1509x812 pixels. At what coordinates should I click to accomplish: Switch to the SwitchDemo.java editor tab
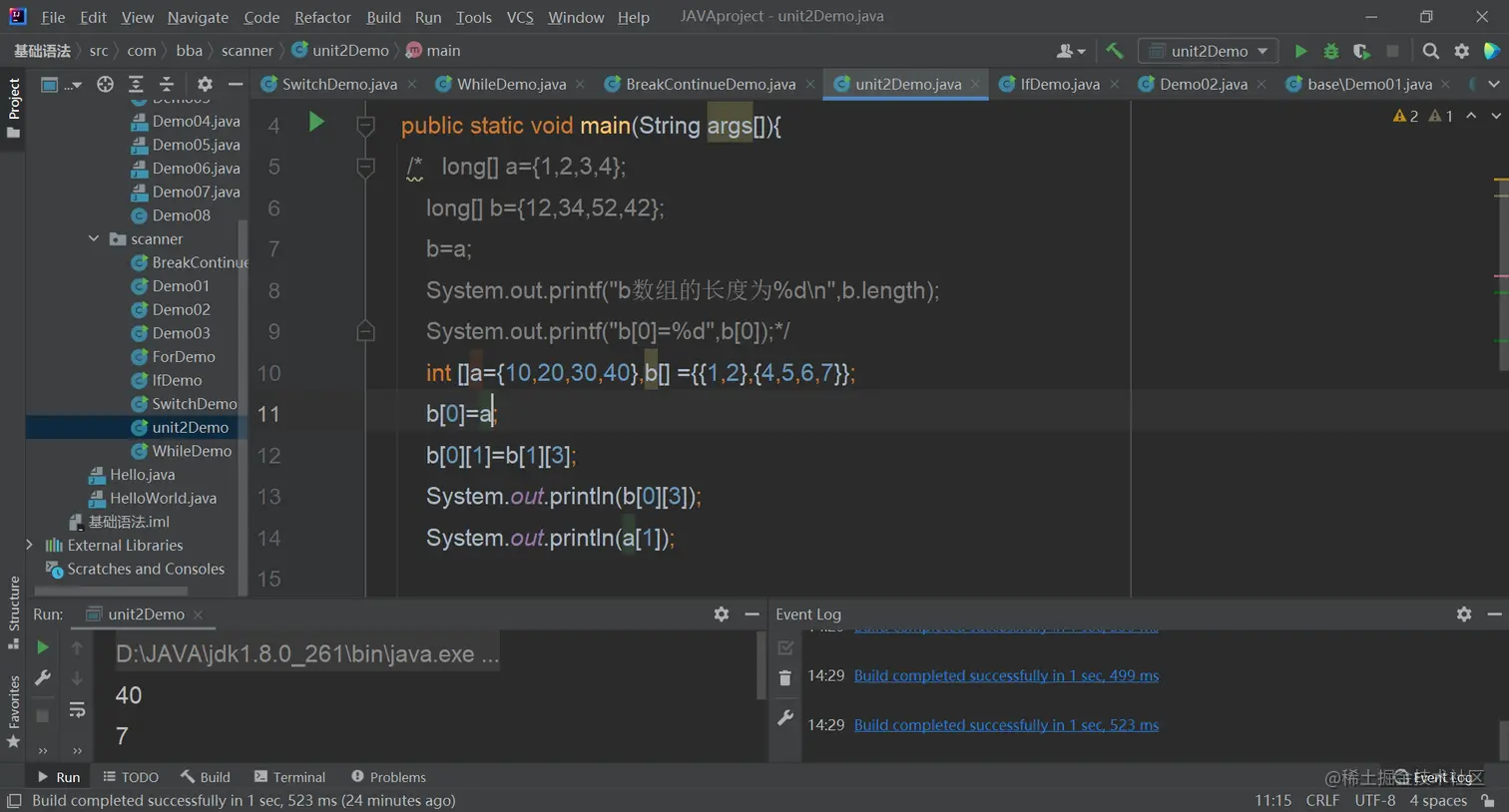coord(338,85)
